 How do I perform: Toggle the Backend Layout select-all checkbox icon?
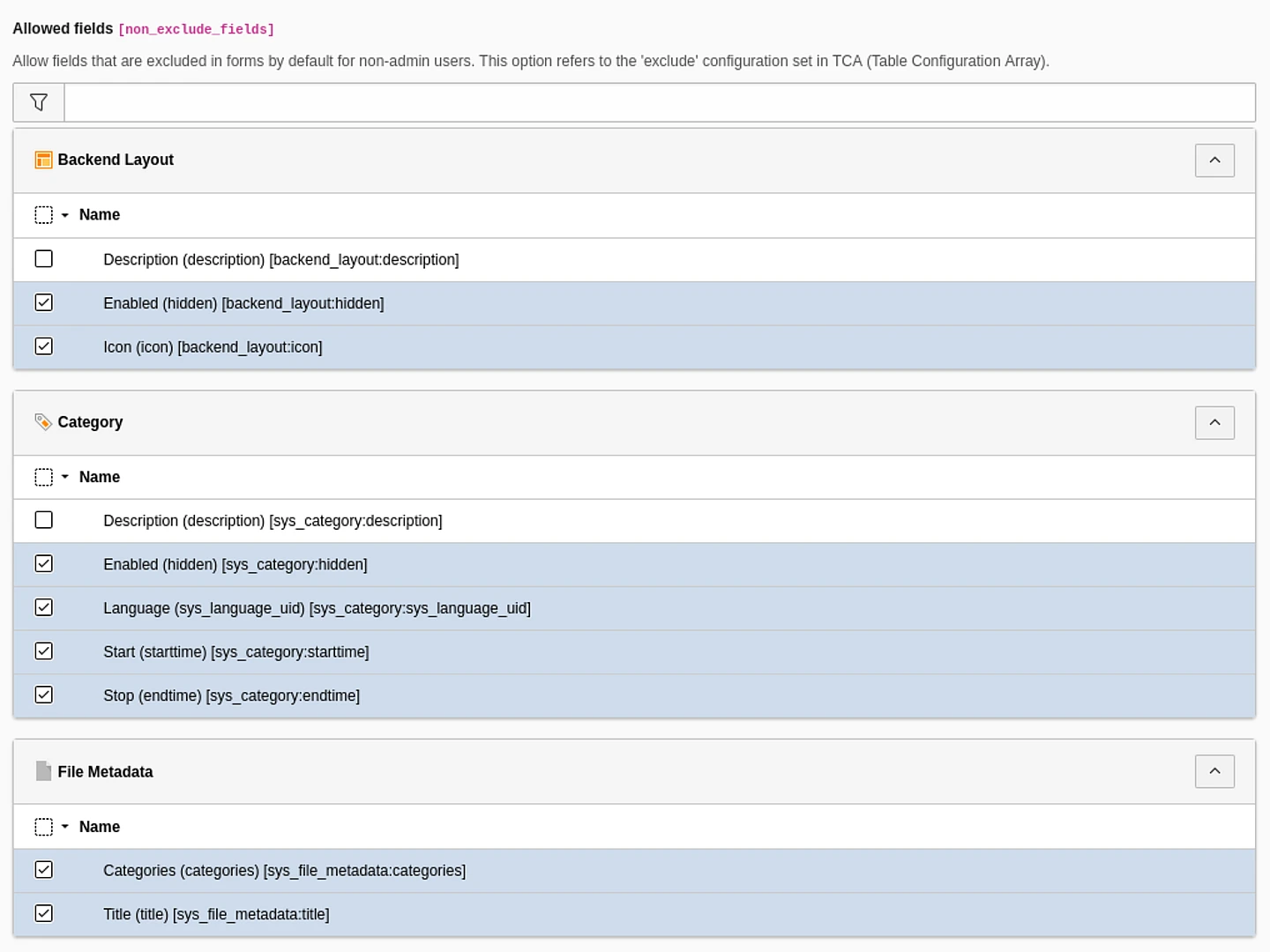tap(43, 215)
